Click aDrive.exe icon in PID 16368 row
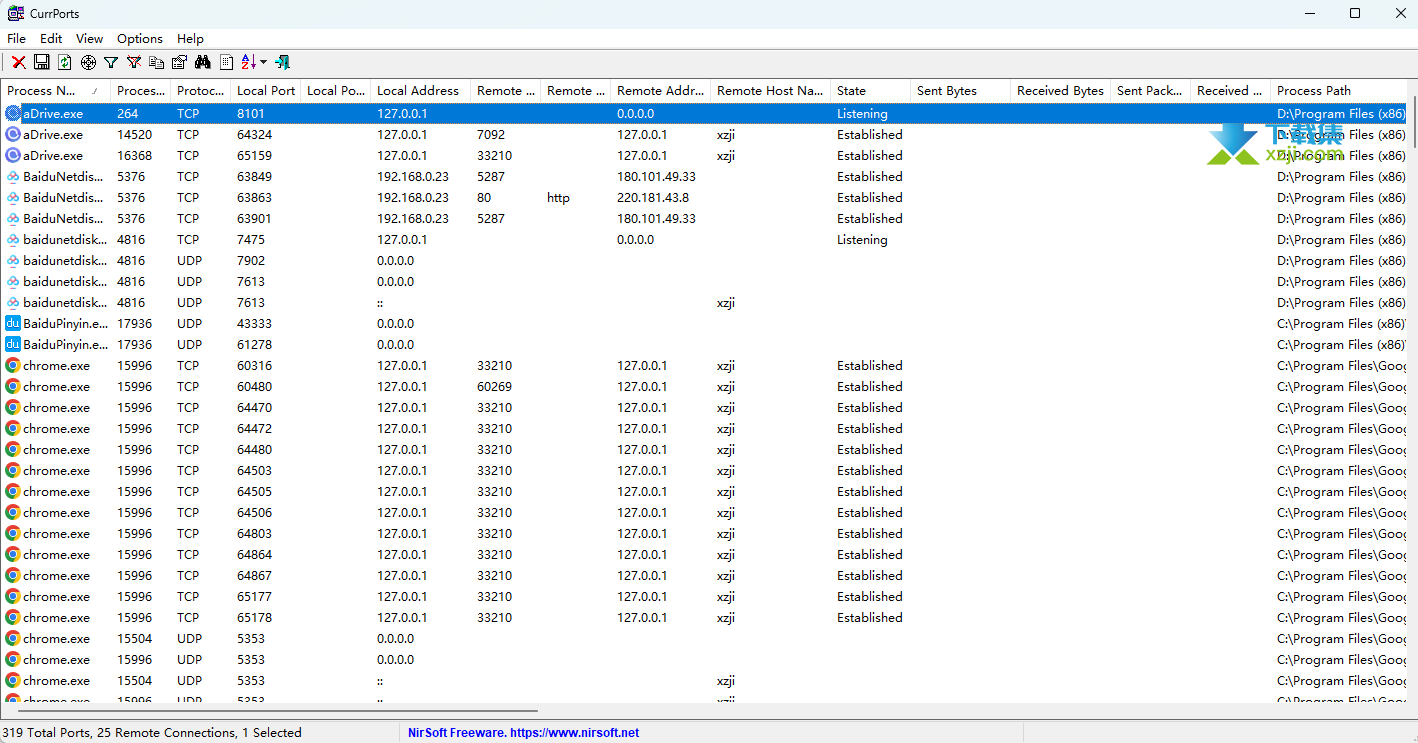The image size is (1418, 743). pos(13,155)
